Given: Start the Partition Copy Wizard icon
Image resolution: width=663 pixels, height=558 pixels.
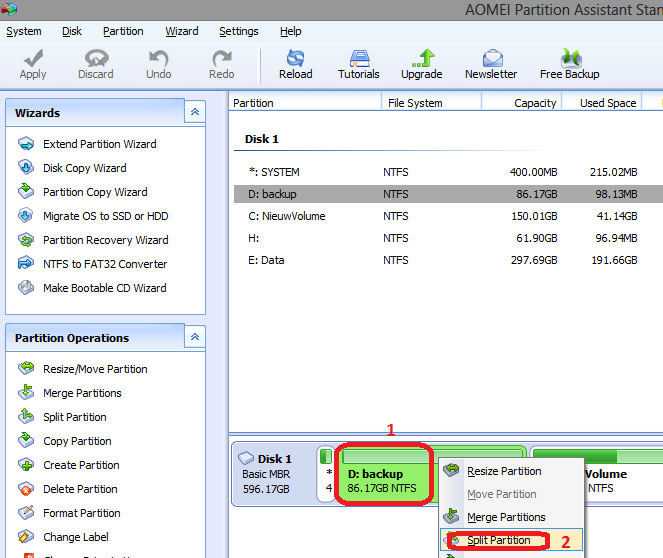Looking at the screenshot, I should point(26,191).
